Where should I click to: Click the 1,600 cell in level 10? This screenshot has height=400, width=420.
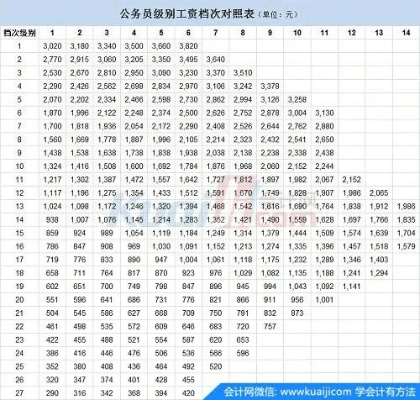134,166
